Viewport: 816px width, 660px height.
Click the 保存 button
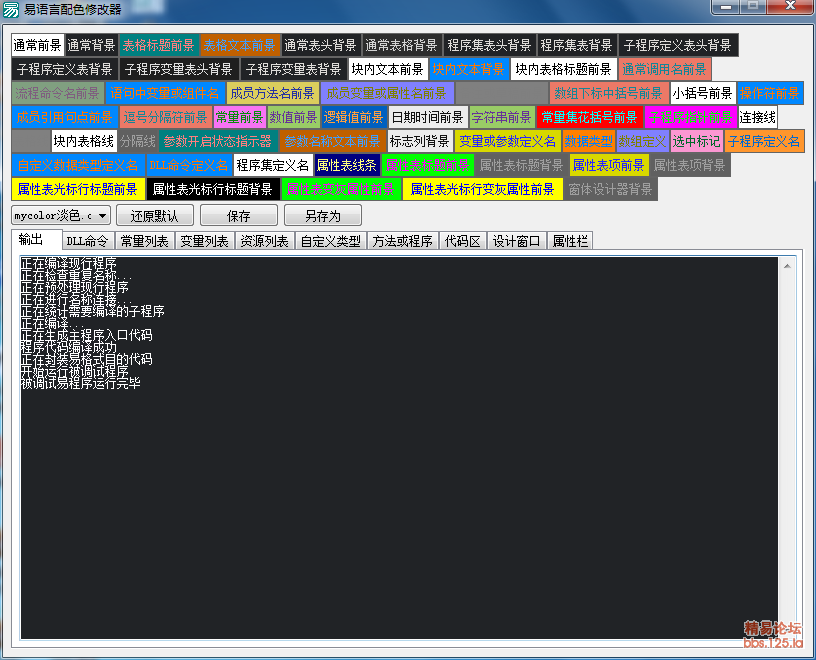click(239, 215)
